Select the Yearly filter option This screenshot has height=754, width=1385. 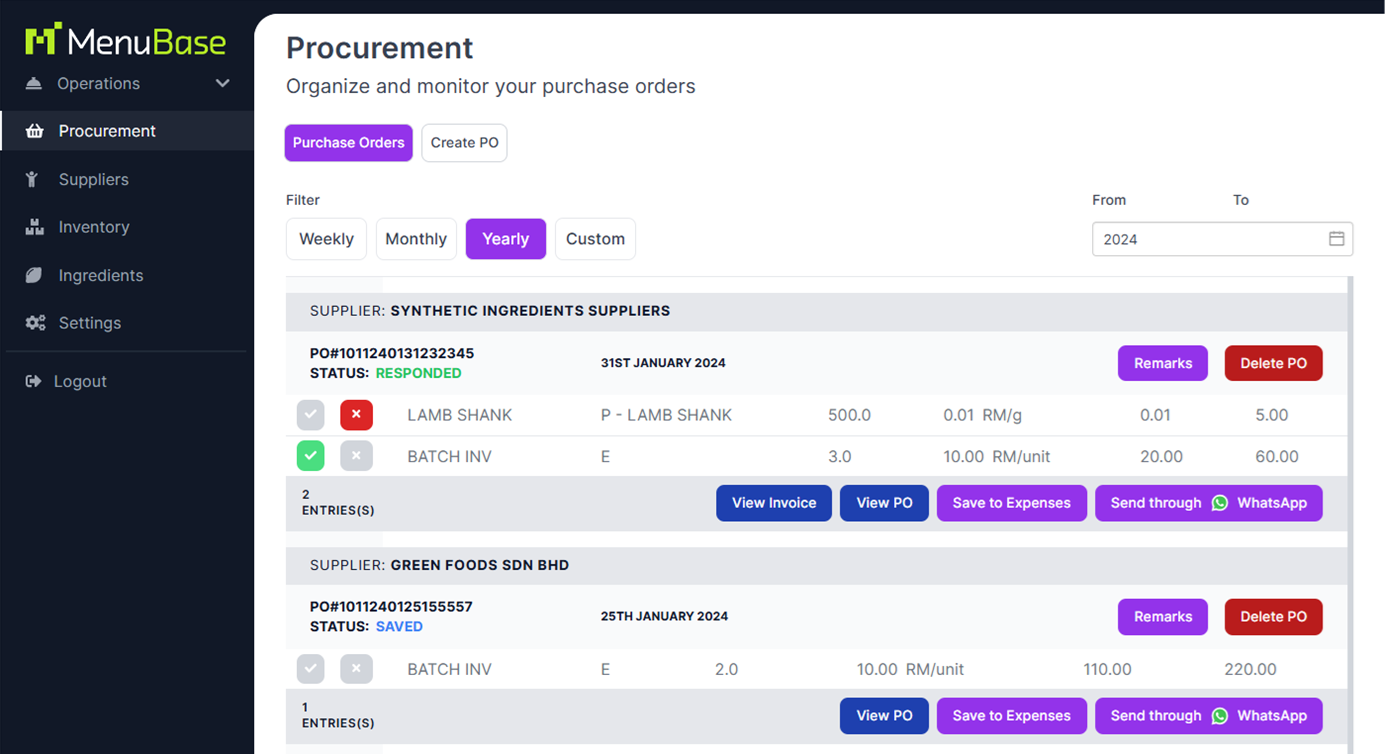(x=505, y=239)
